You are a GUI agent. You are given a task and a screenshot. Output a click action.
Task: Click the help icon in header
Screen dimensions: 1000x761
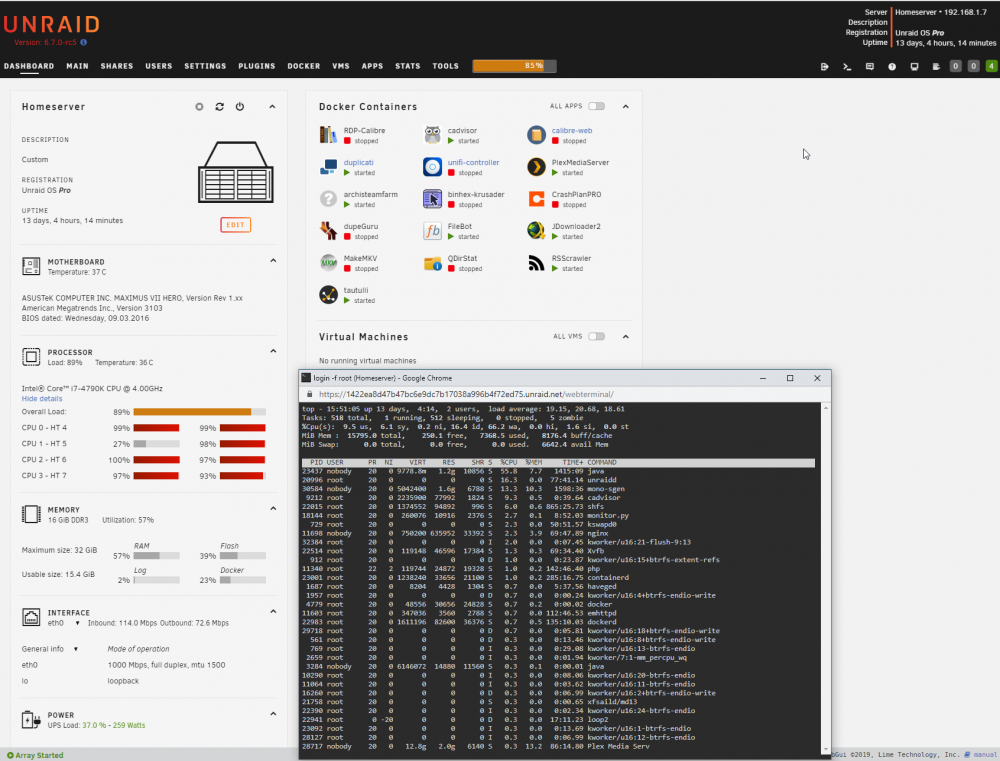892,66
